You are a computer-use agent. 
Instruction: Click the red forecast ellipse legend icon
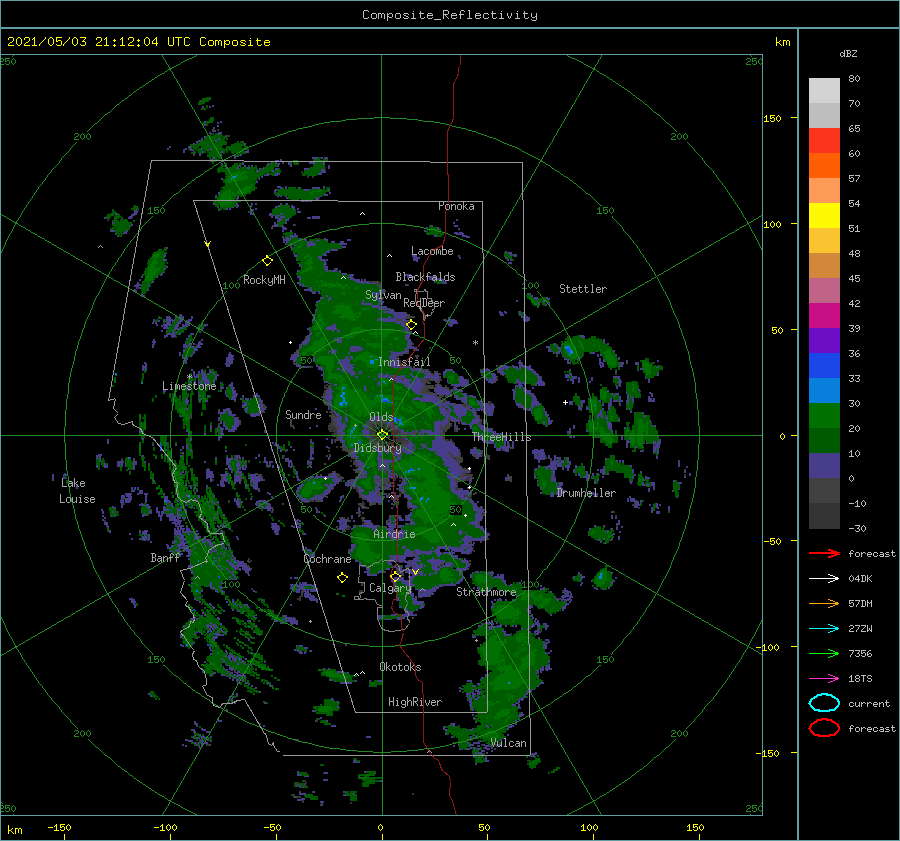pyautogui.click(x=824, y=728)
